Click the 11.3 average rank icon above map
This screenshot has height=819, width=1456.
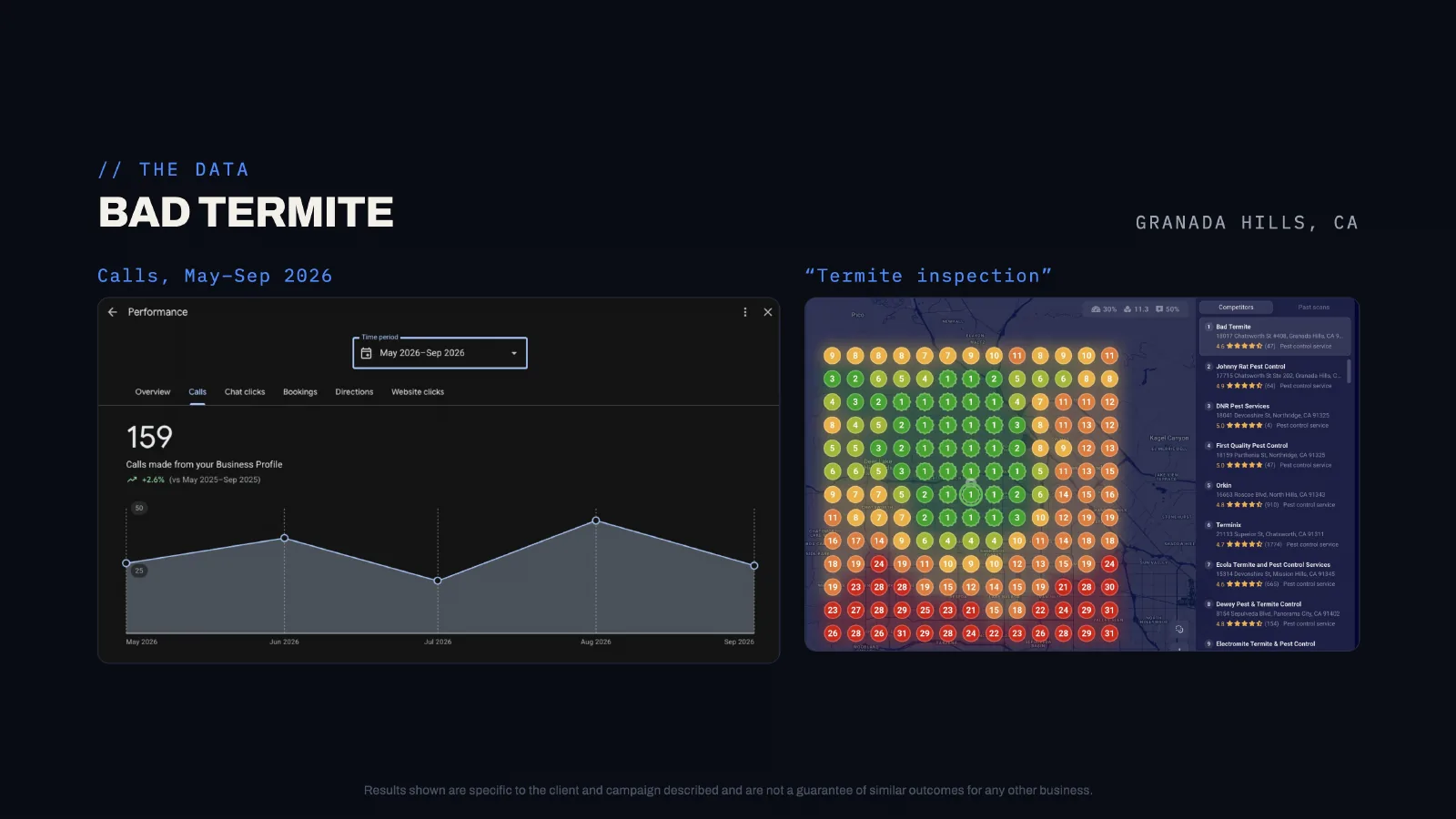pos(1127,309)
